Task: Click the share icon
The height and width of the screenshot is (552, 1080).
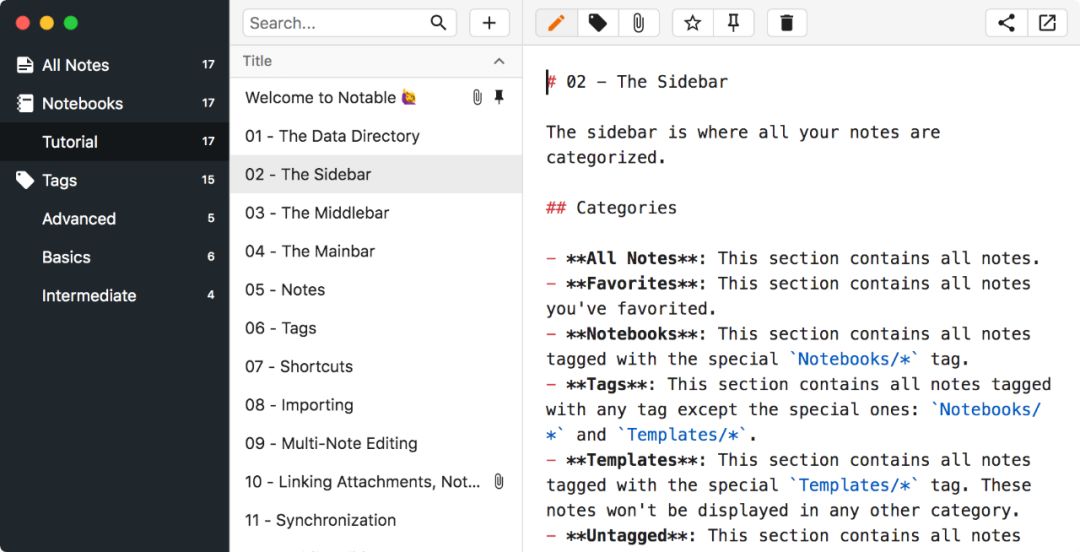Action: [1006, 23]
